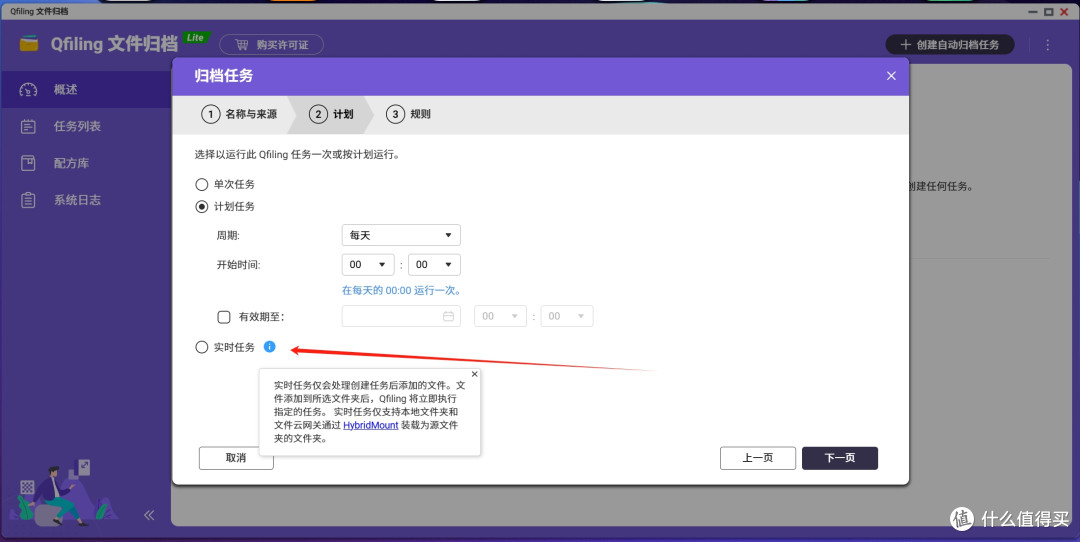Viewport: 1080px width, 542px height.
Task: Select the 计划任务 radio button
Action: tap(201, 207)
